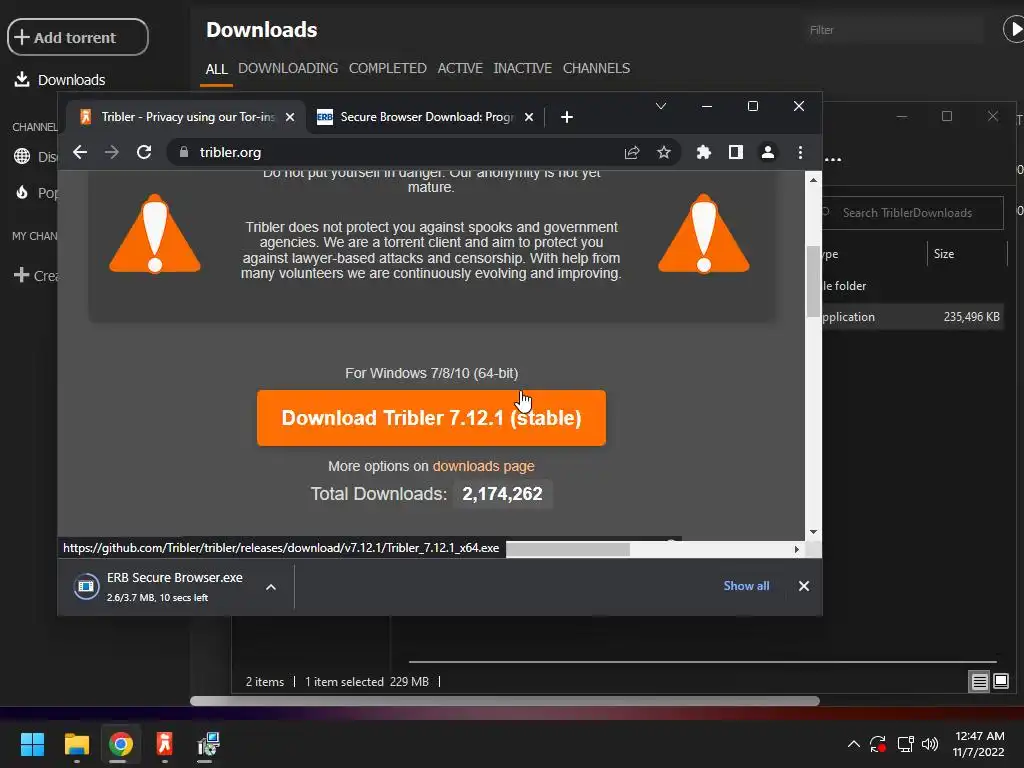This screenshot has width=1024, height=768.
Task: Click the Create channel plus icon
Action: point(22,275)
